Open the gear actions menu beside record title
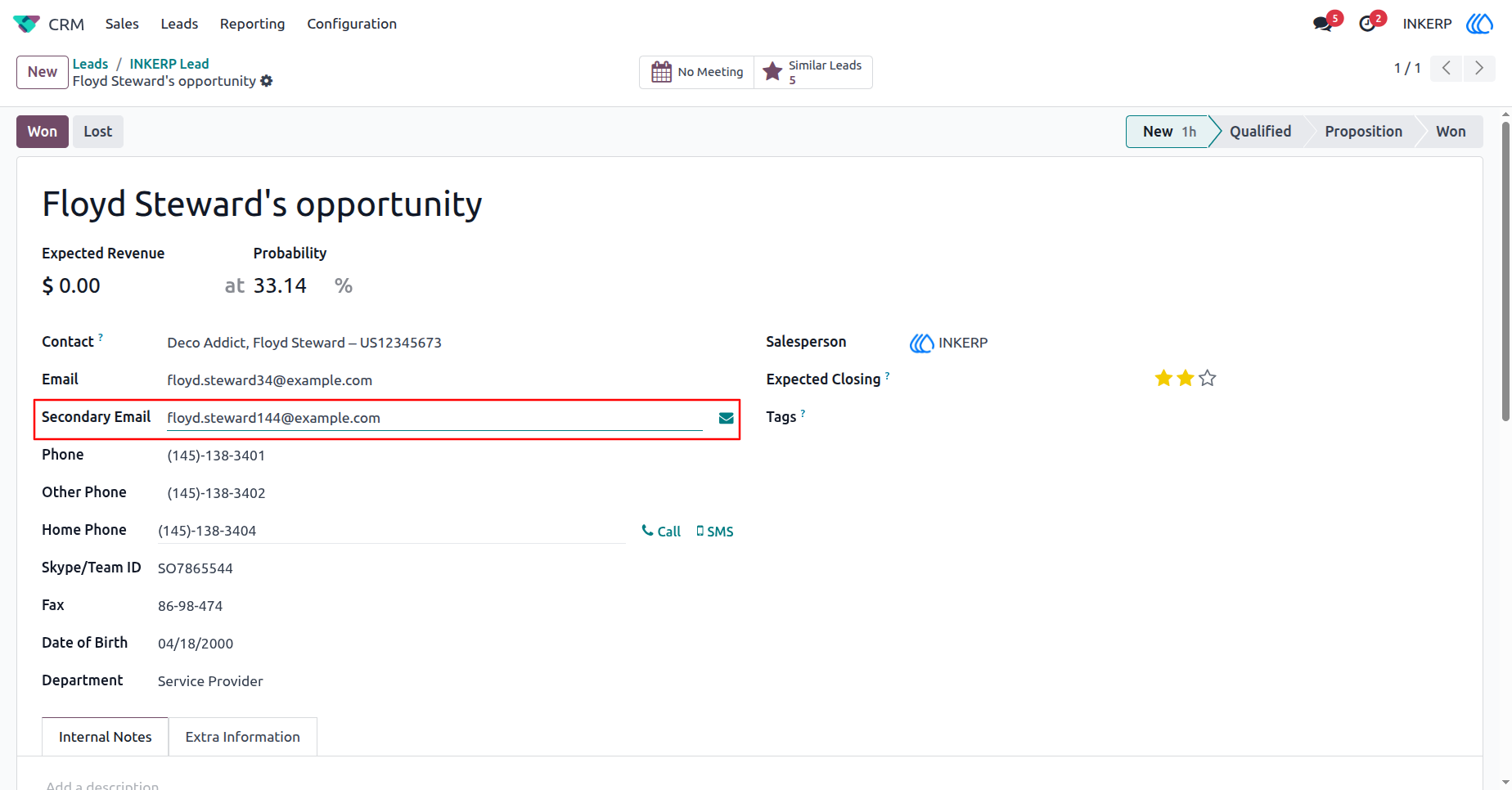This screenshot has width=1512, height=790. (267, 81)
